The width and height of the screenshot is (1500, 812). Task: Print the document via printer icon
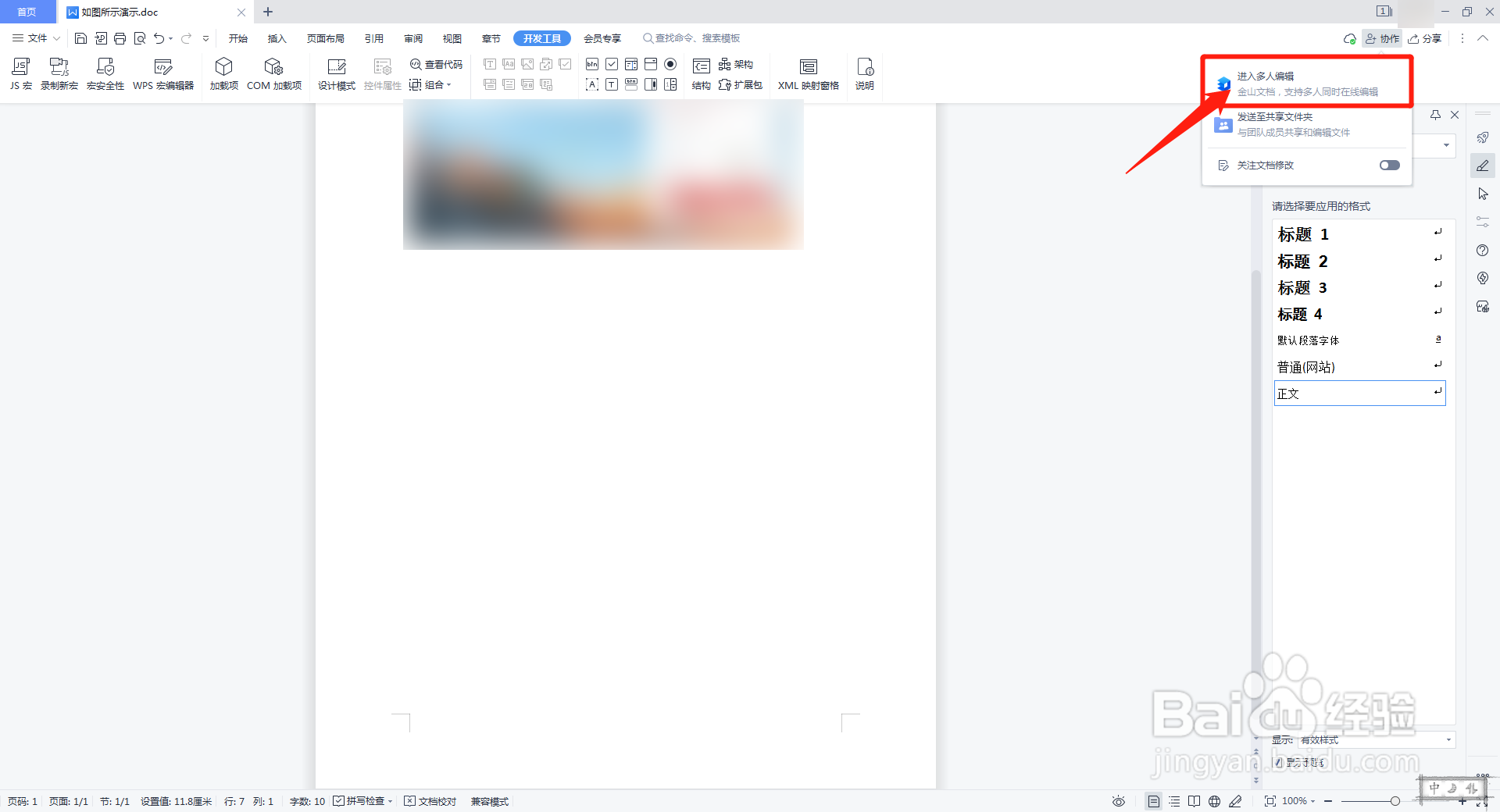(120, 38)
